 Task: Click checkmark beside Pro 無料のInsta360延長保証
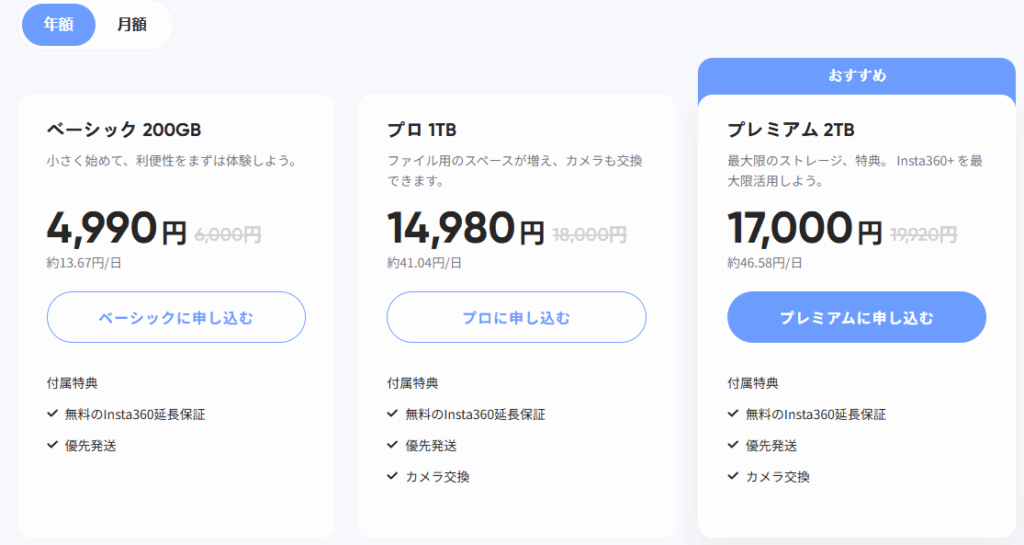(x=392, y=414)
